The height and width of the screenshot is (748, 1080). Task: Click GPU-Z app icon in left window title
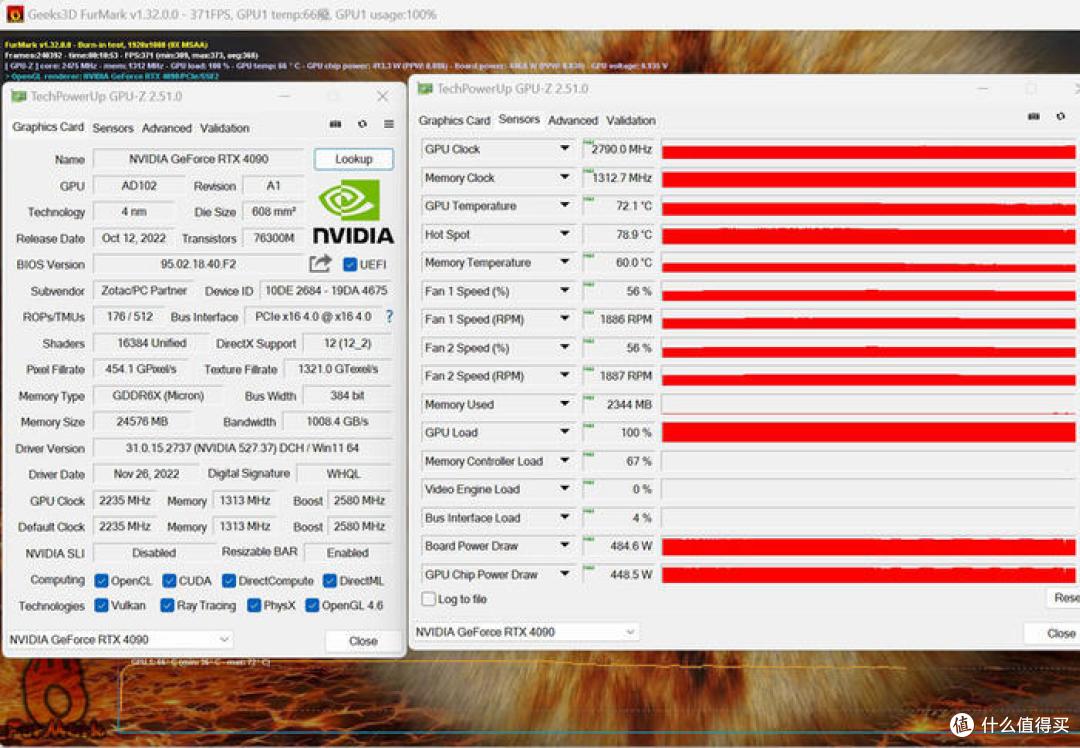tap(19, 96)
